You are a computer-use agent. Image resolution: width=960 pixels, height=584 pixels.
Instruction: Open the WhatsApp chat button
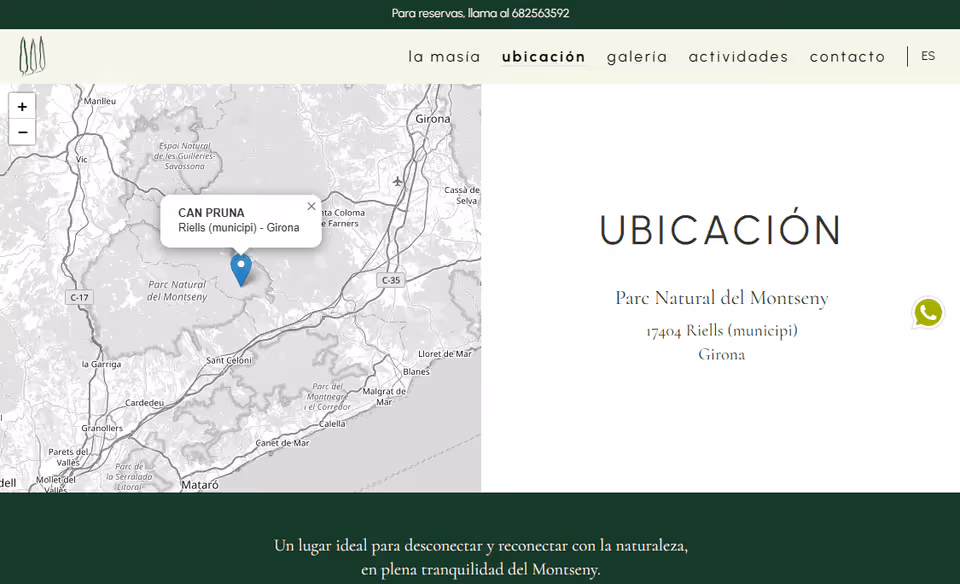927,313
